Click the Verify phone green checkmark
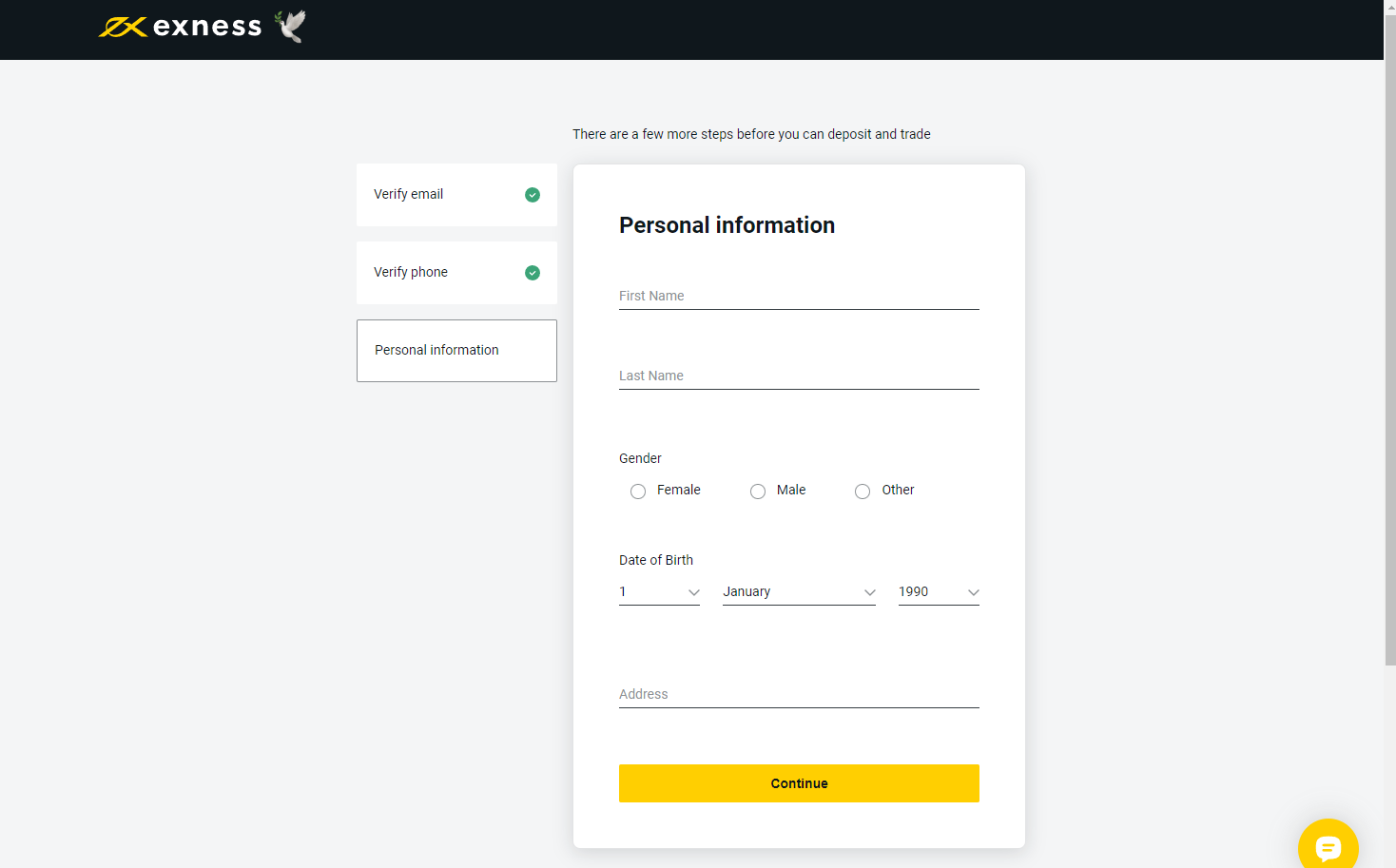Viewport: 1396px width, 868px height. (x=533, y=273)
